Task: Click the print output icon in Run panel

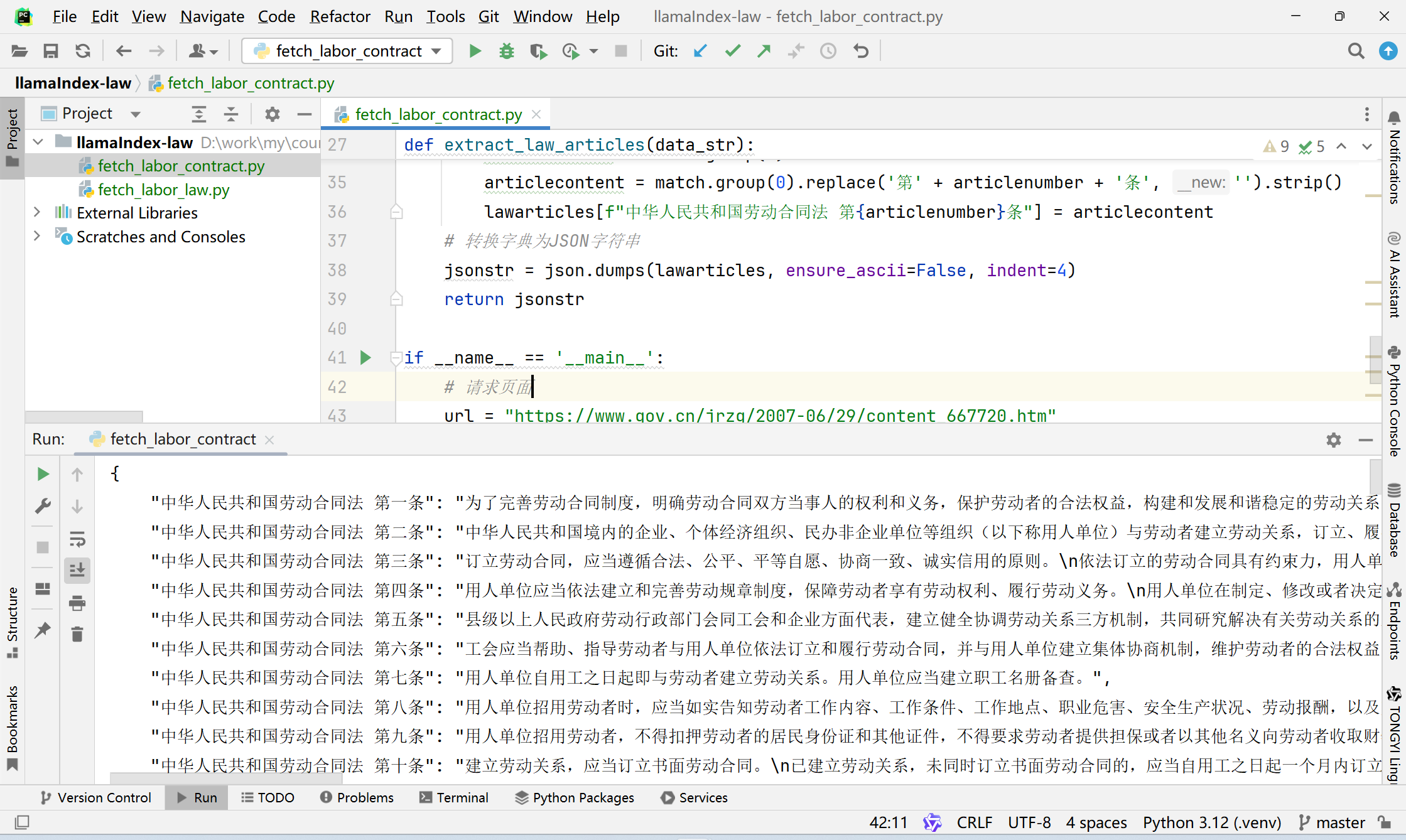Action: pyautogui.click(x=77, y=603)
